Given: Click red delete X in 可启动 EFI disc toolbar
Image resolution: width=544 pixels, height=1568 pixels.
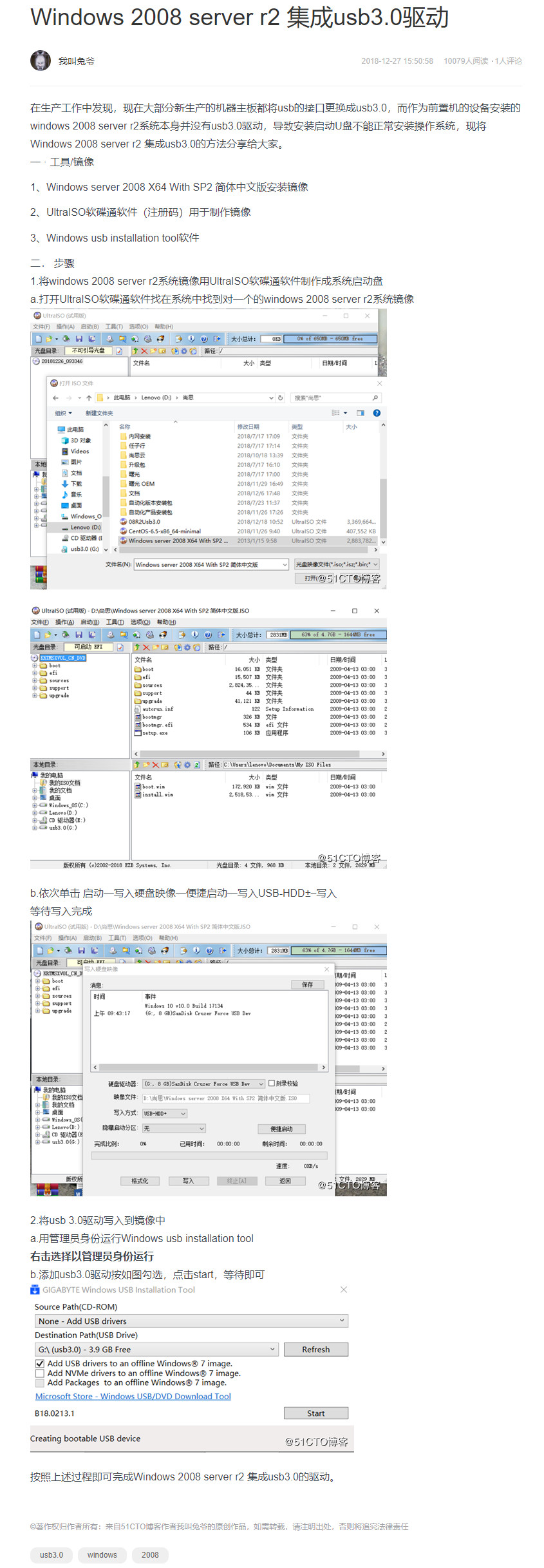Looking at the screenshot, I should (146, 647).
